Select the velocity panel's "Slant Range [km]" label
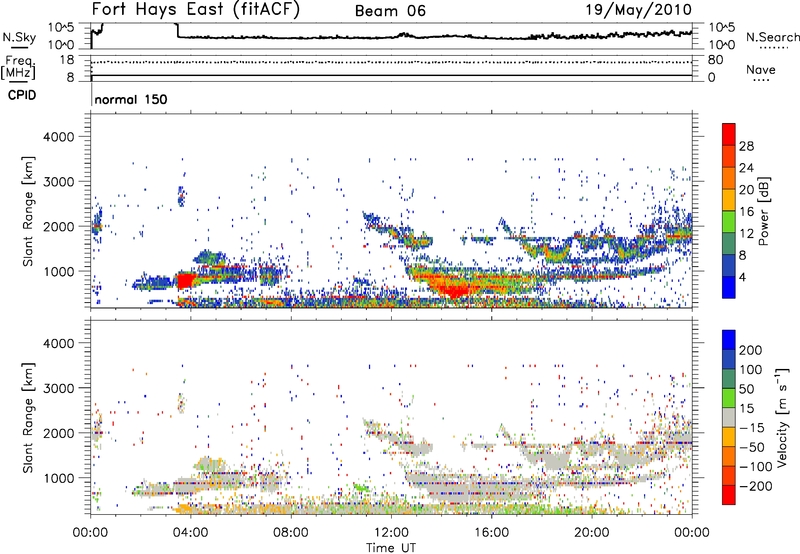This screenshot has height=554, width=800. [x=28, y=417]
